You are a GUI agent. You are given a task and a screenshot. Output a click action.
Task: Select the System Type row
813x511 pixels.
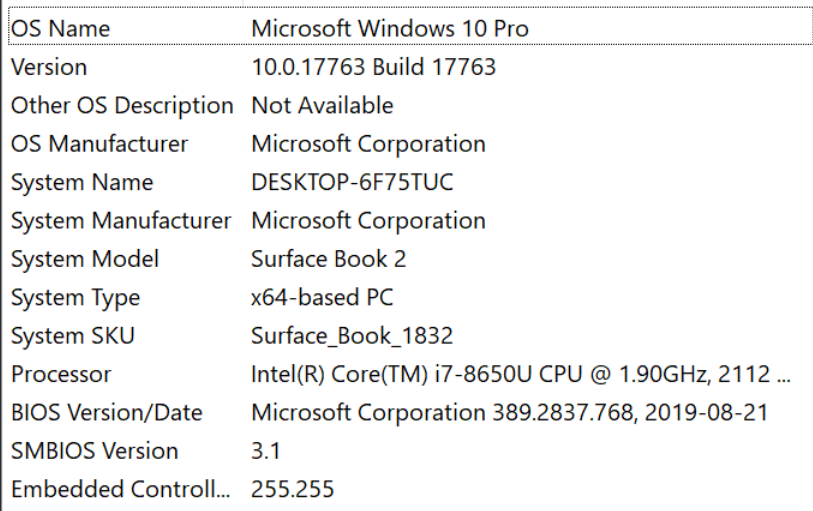tap(410, 297)
